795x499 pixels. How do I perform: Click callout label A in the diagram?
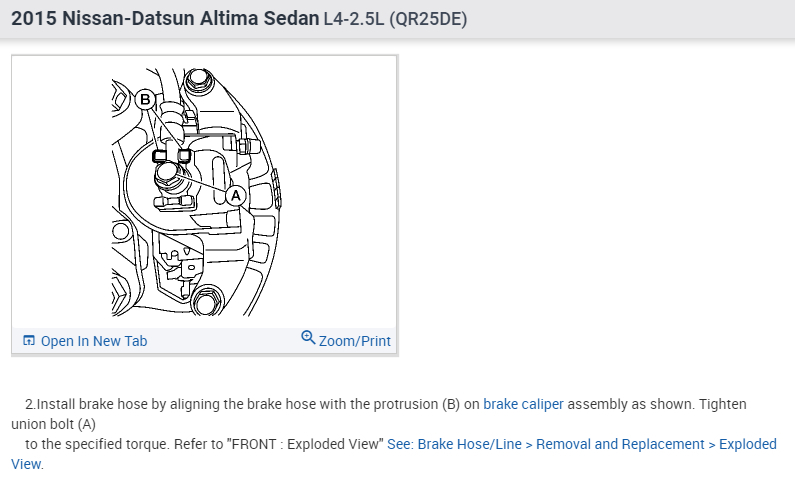[x=236, y=195]
